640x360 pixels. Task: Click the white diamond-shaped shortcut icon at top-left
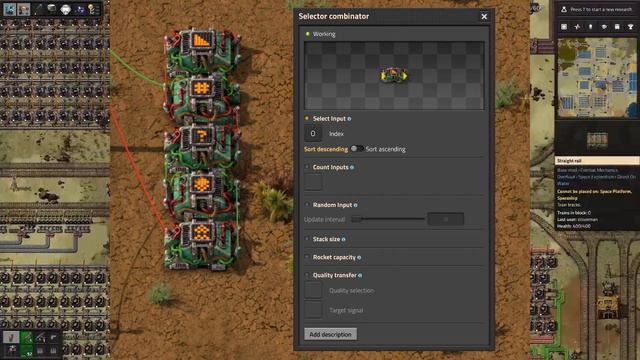tap(65, 9)
